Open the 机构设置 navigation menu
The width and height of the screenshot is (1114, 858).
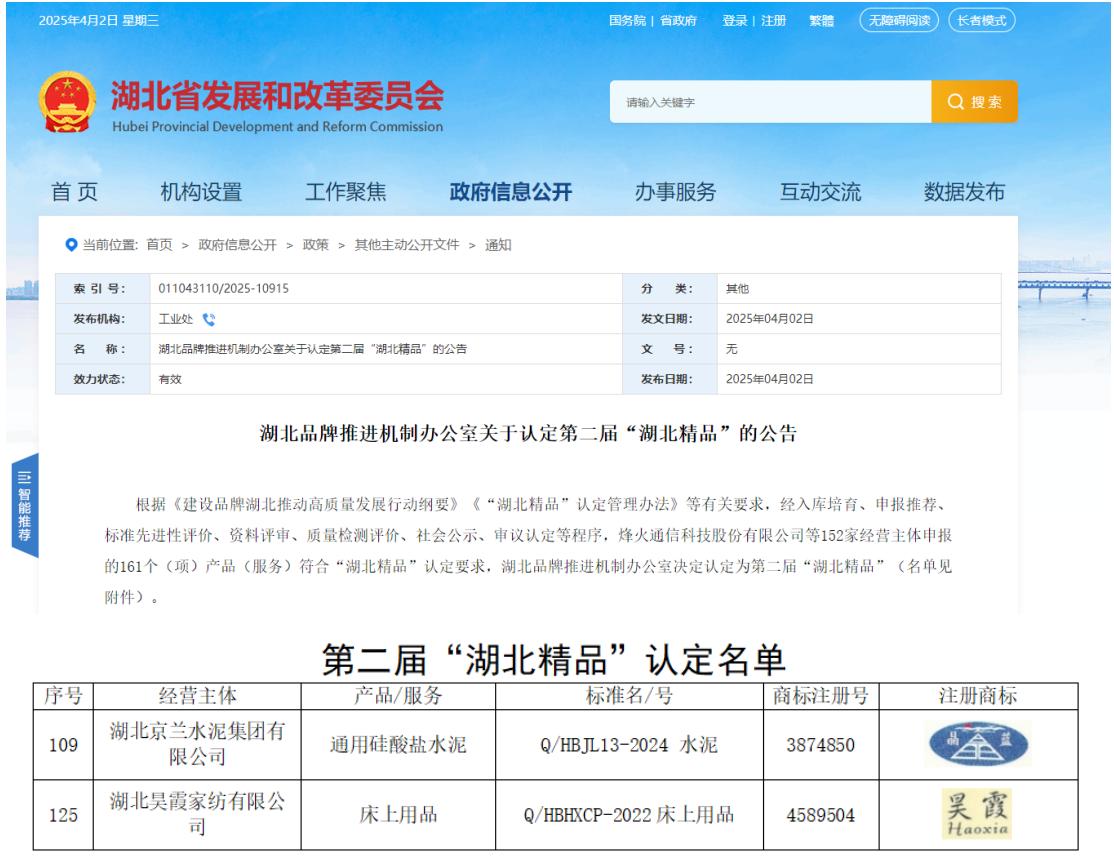click(201, 193)
